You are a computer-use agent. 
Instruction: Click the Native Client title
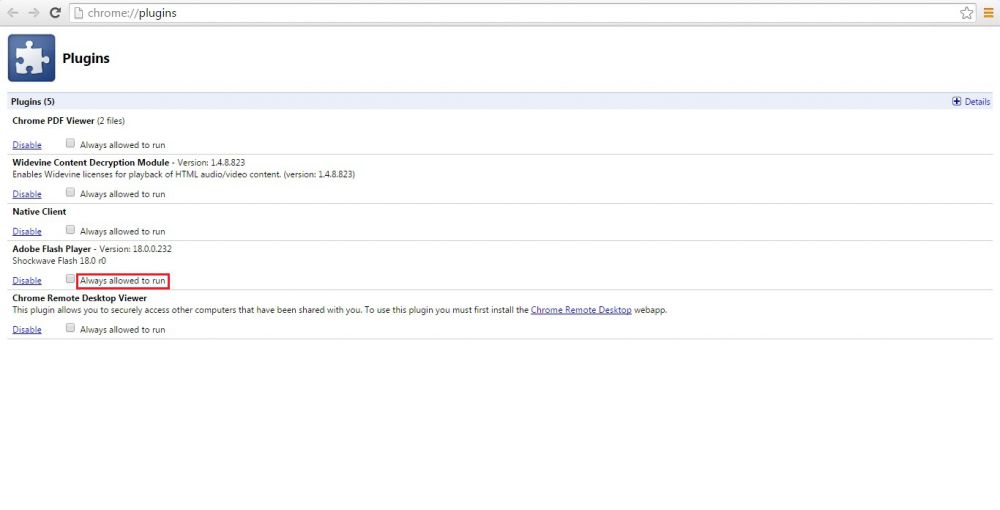pyautogui.click(x=39, y=212)
